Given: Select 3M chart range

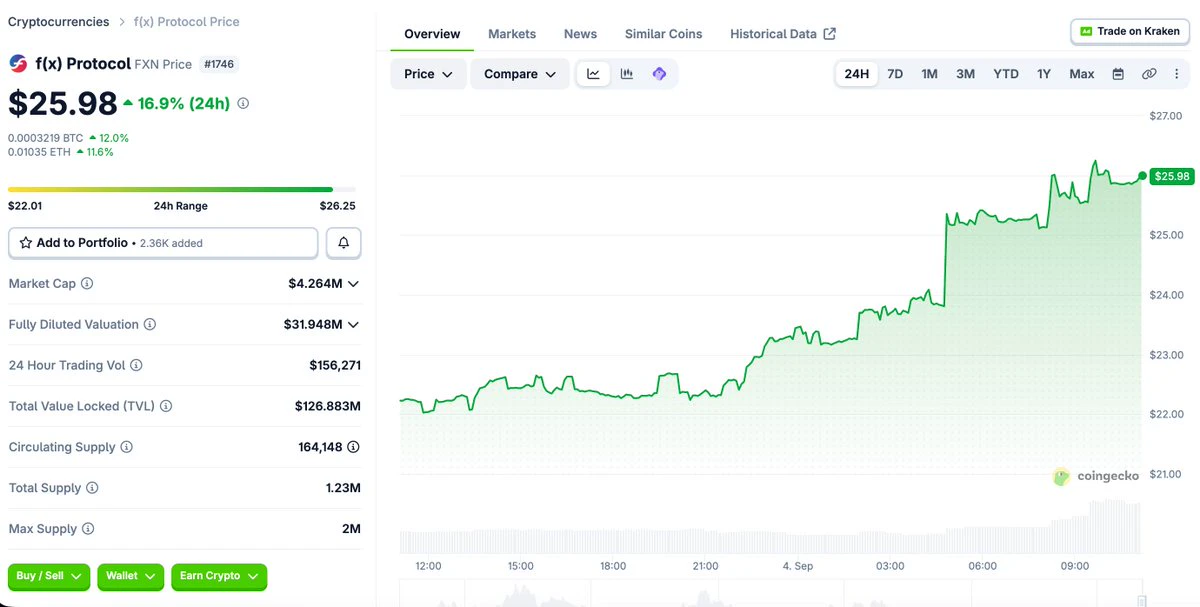Looking at the screenshot, I should tap(965, 74).
